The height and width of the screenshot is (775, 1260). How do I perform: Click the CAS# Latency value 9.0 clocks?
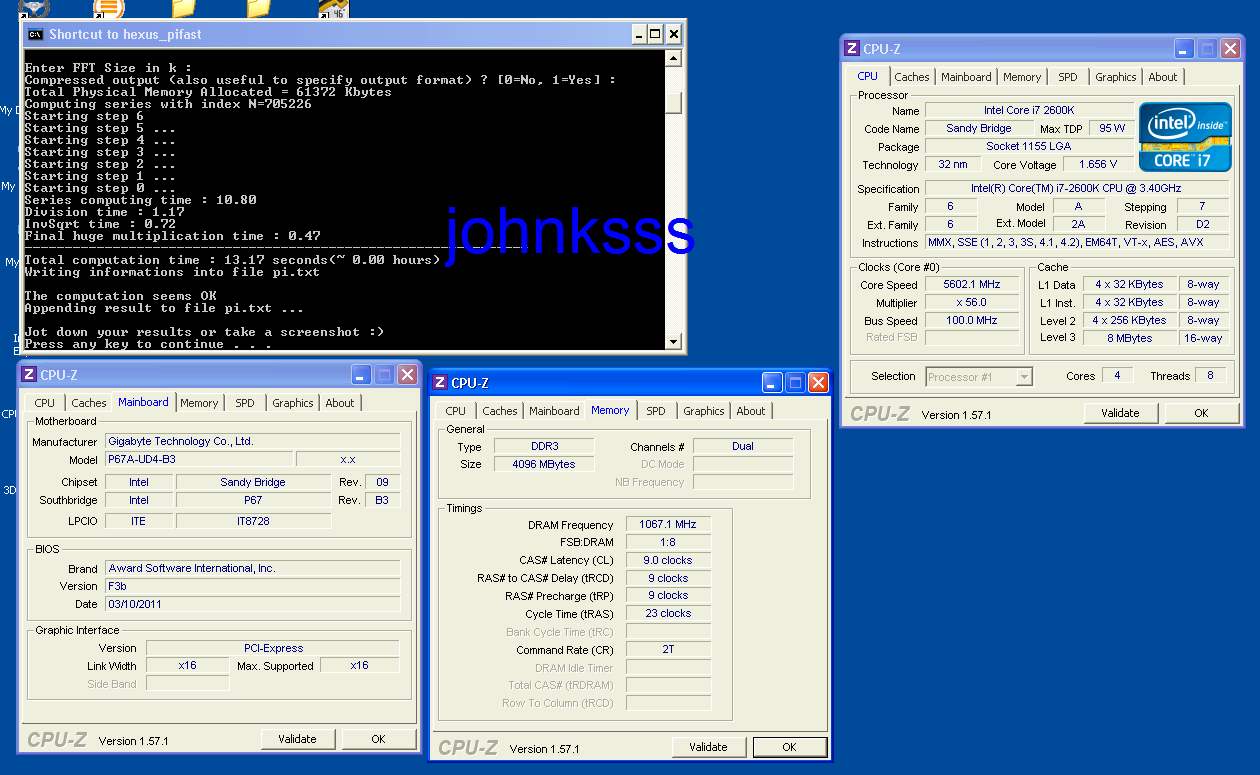pyautogui.click(x=668, y=560)
